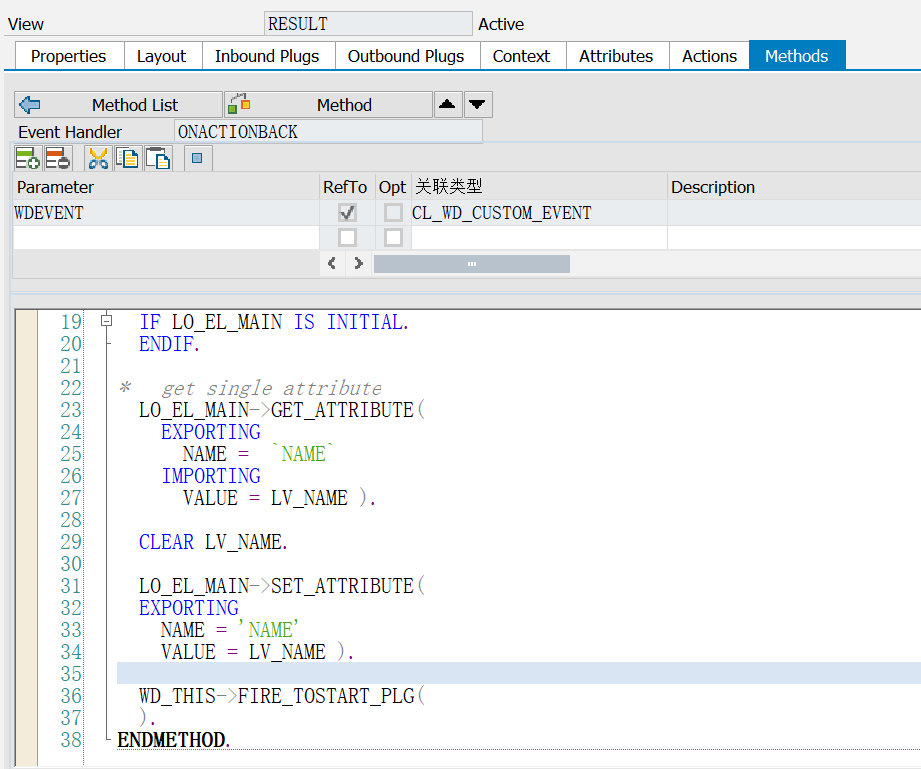921x769 pixels.
Task: Open the Actions tab
Action: [709, 56]
